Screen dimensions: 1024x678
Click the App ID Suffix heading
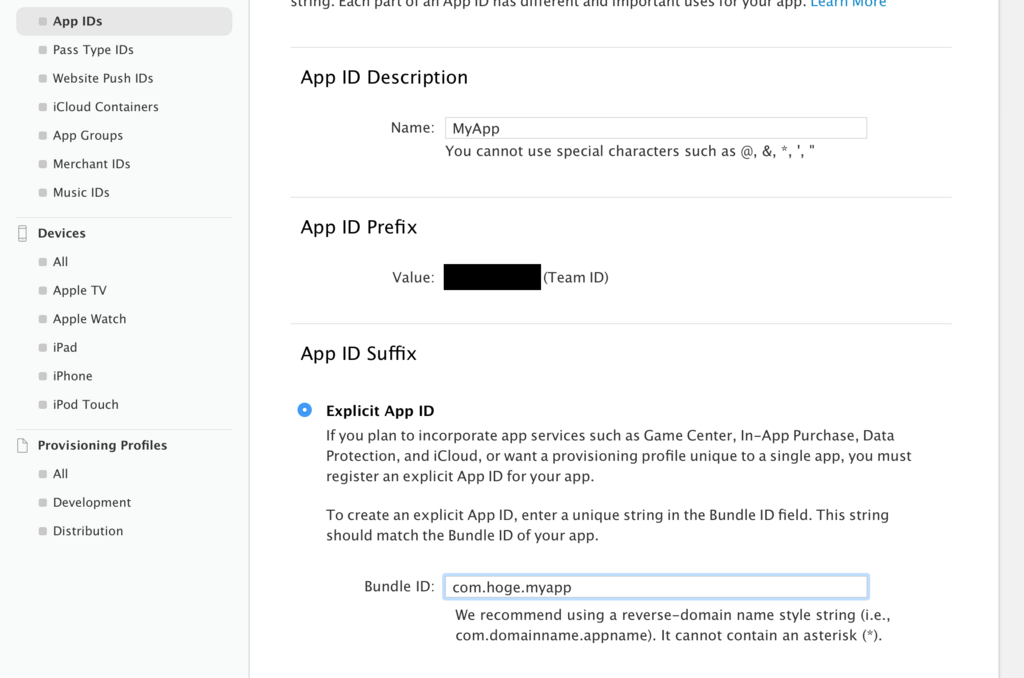point(359,353)
